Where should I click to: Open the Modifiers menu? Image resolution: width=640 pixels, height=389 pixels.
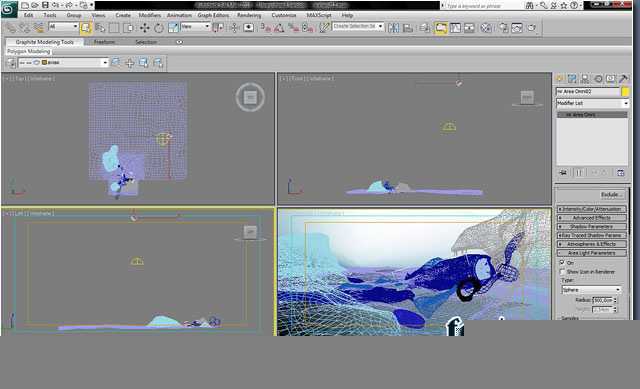[x=150, y=15]
